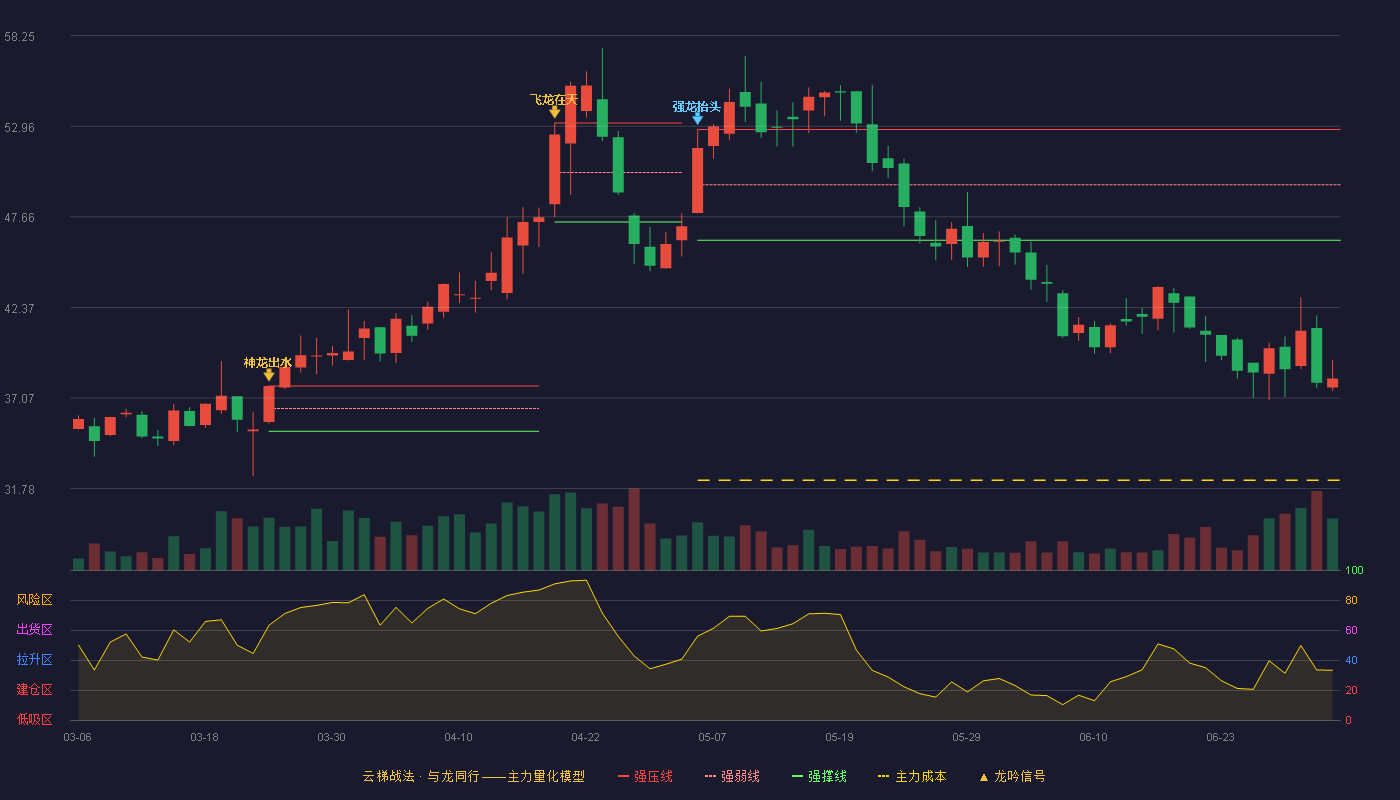Click the 31.78 price axis label
Viewport: 1400px width, 800px height.
coord(19,489)
